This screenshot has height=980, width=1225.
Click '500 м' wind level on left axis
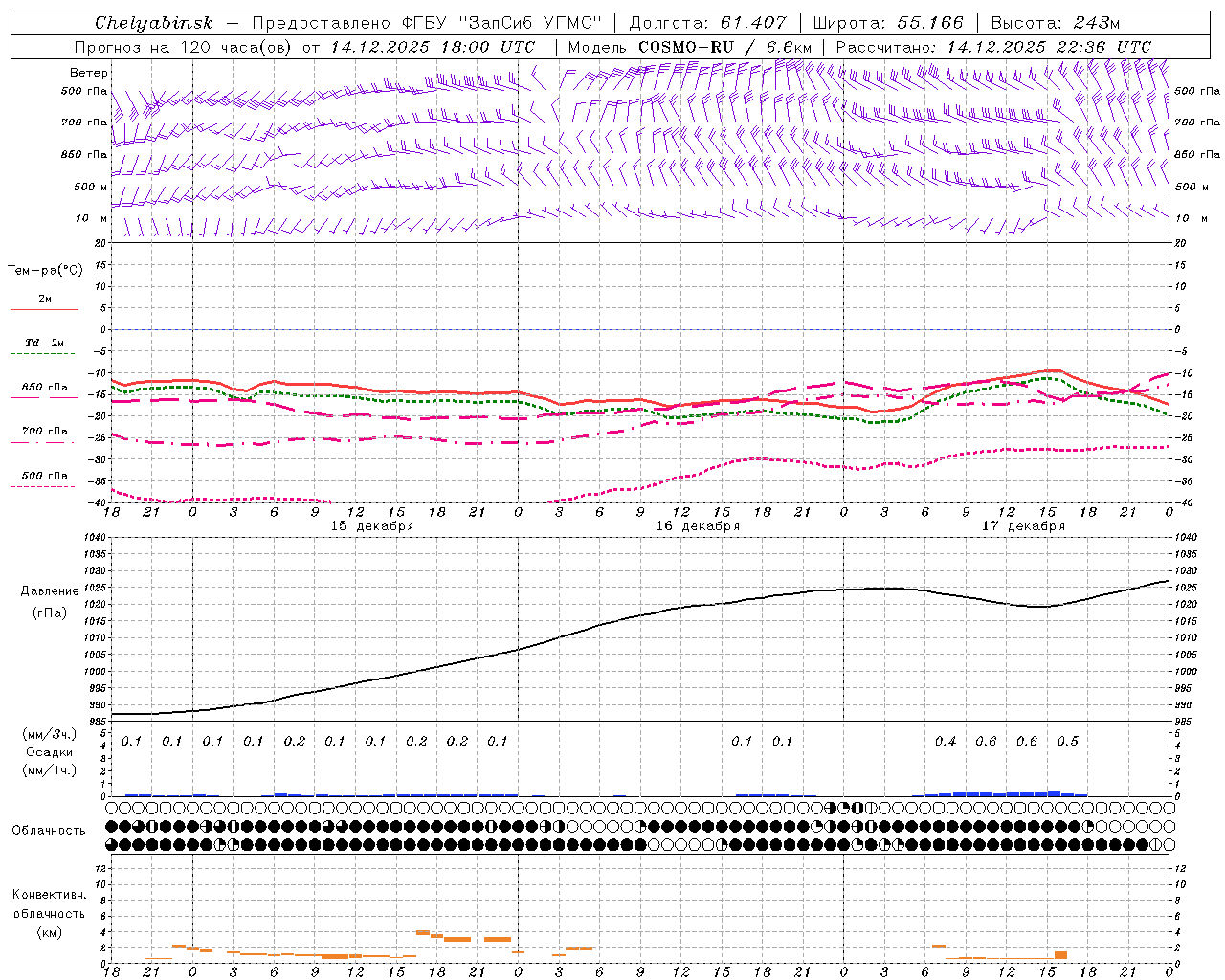tap(91, 188)
